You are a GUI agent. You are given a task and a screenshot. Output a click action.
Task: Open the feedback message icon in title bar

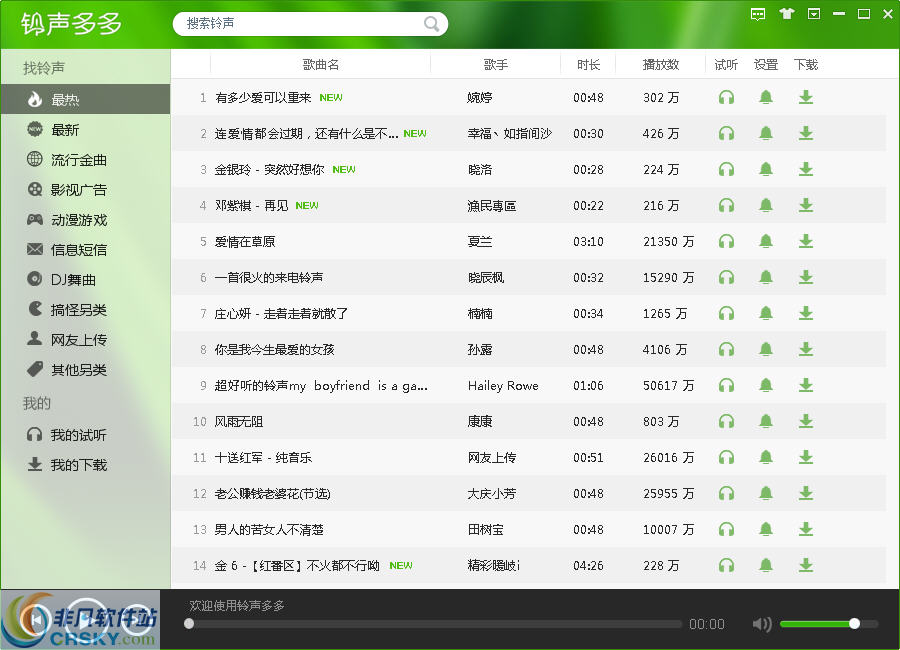click(x=758, y=14)
